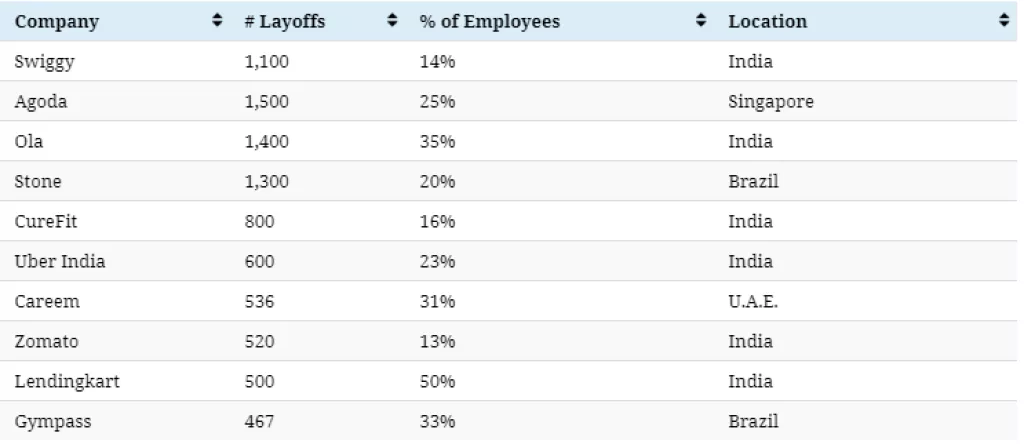Image resolution: width=1024 pixels, height=444 pixels.
Task: Click the Zomato company cell
Action: pos(47,342)
